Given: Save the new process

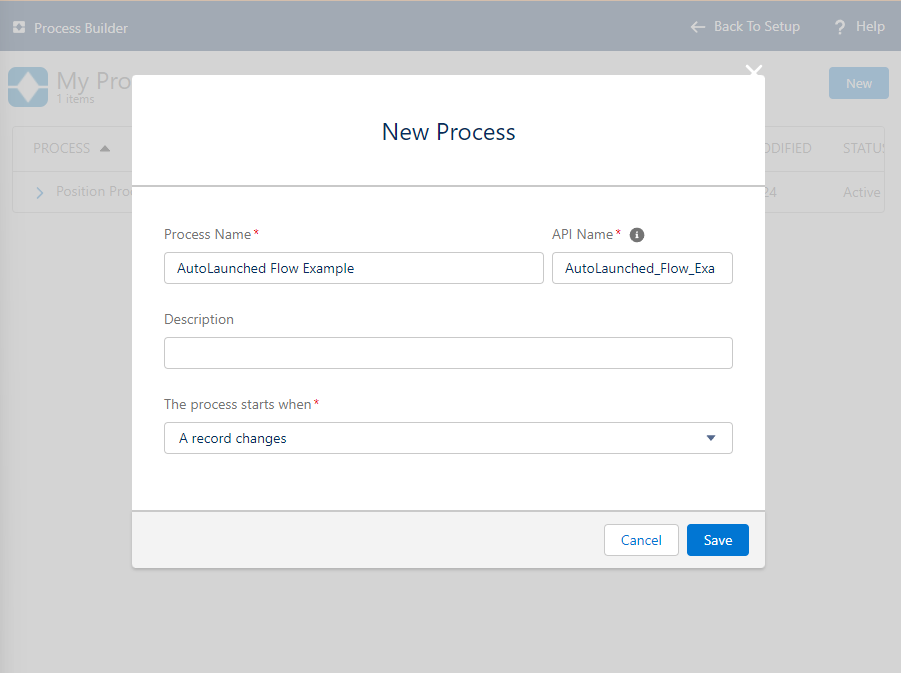Looking at the screenshot, I should [x=718, y=540].
